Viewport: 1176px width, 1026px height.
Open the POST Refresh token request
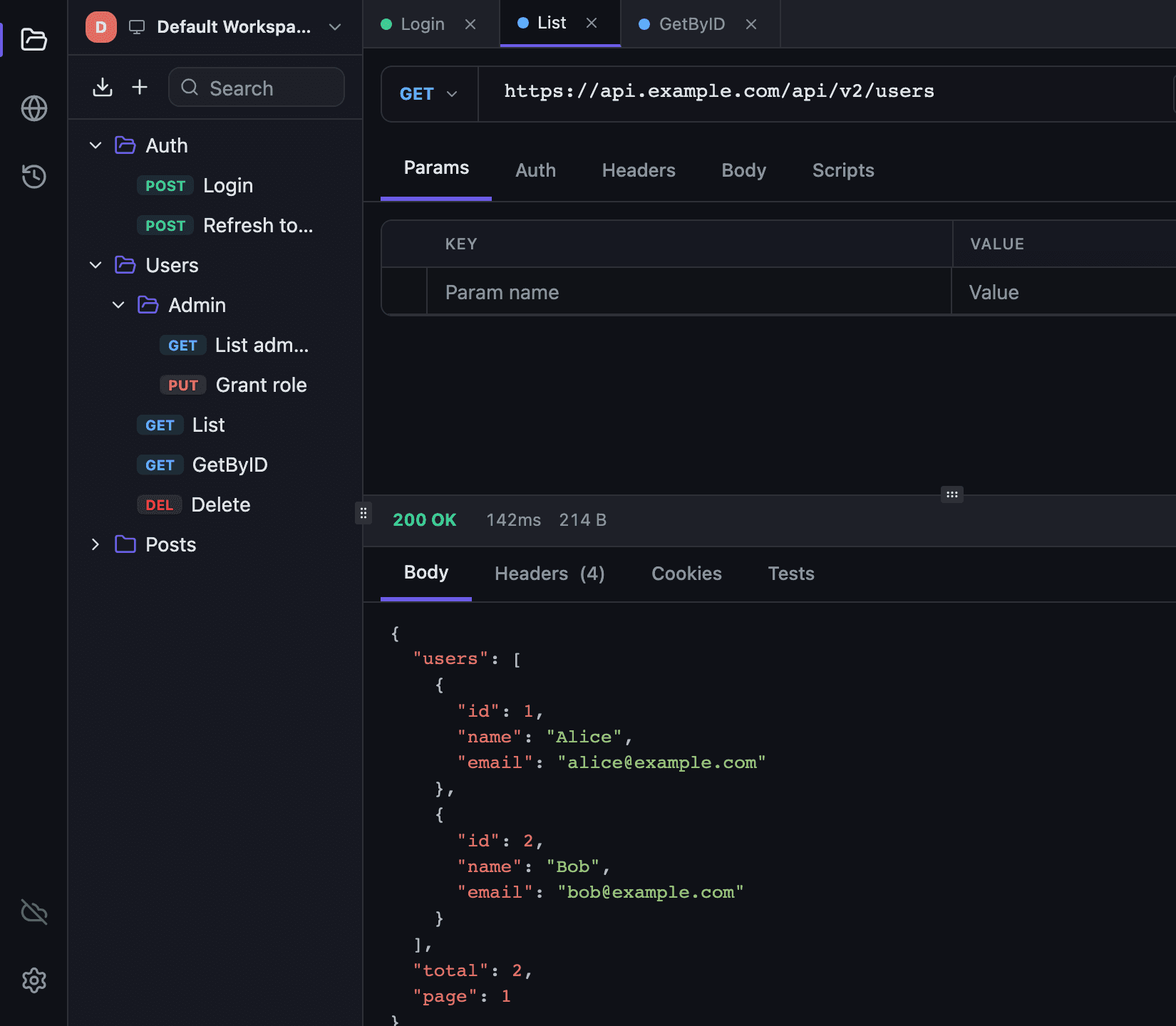pyautogui.click(x=214, y=225)
